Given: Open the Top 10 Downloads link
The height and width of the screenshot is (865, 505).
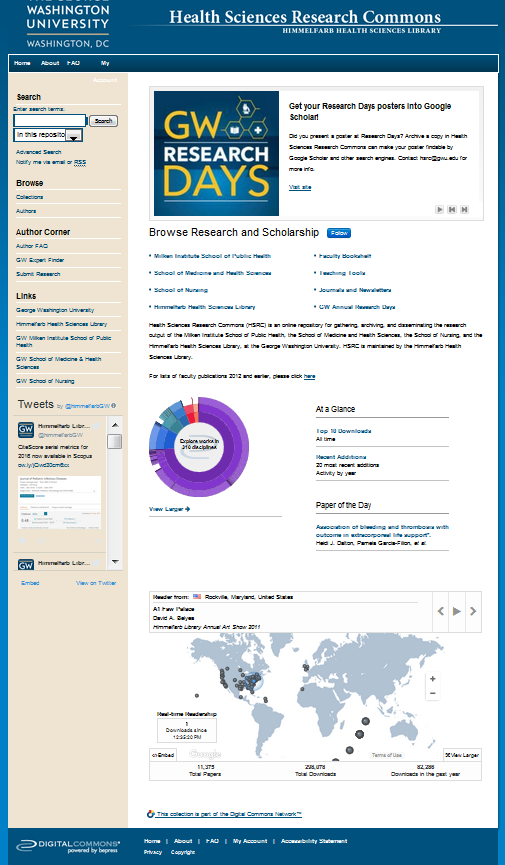Looking at the screenshot, I should click(x=343, y=431).
